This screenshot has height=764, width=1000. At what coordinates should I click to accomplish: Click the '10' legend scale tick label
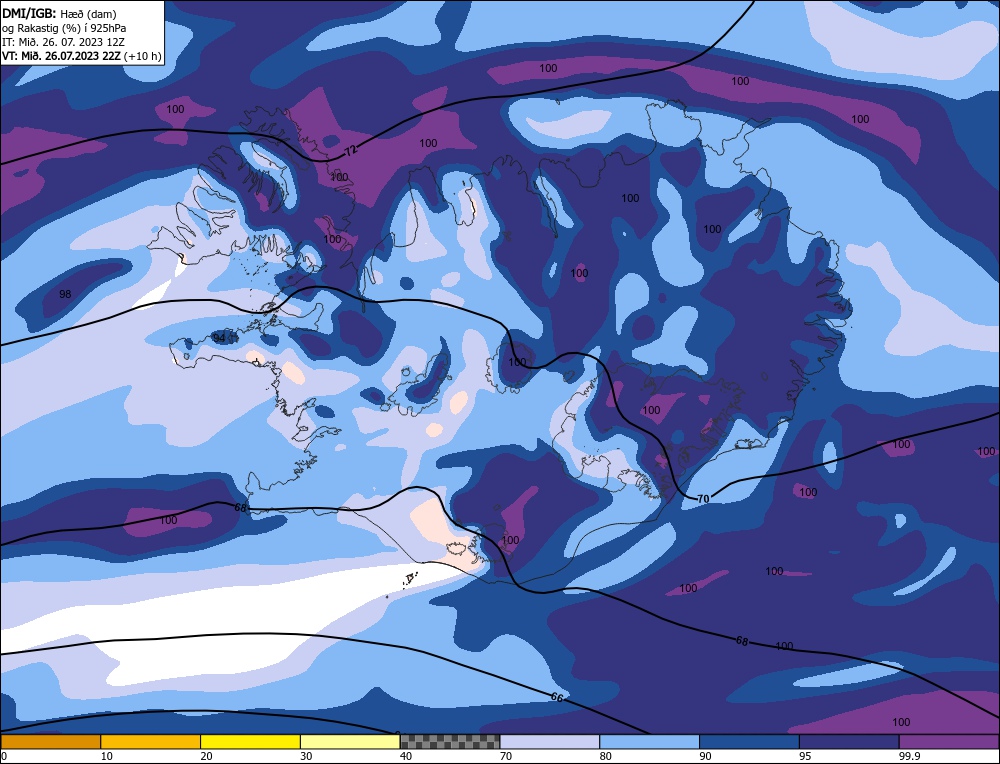(x=107, y=756)
